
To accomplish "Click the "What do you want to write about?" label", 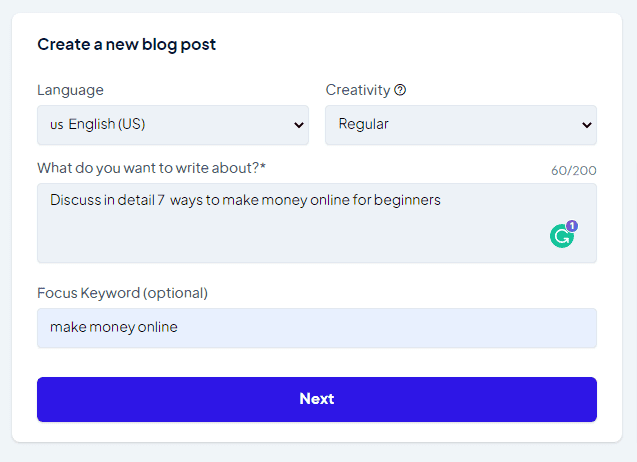I will pyautogui.click(x=152, y=168).
